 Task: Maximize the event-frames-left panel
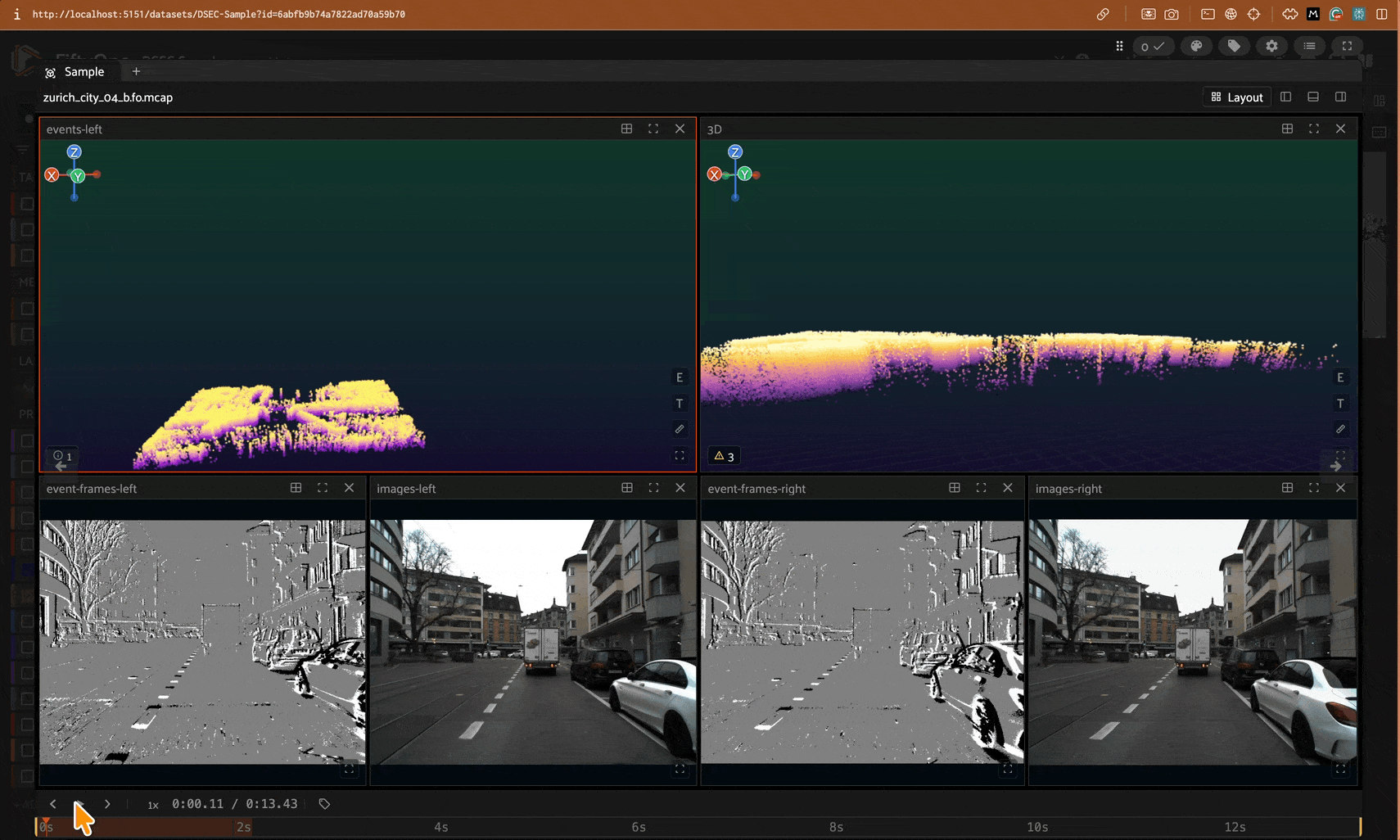(x=323, y=488)
